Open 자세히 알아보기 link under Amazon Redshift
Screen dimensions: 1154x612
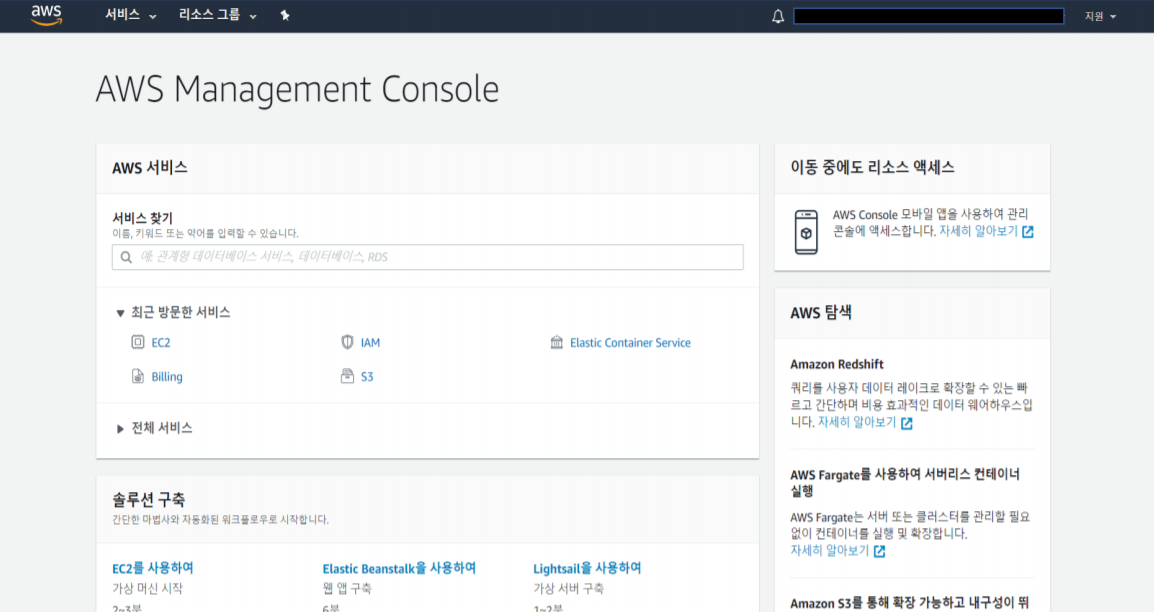click(x=857, y=422)
